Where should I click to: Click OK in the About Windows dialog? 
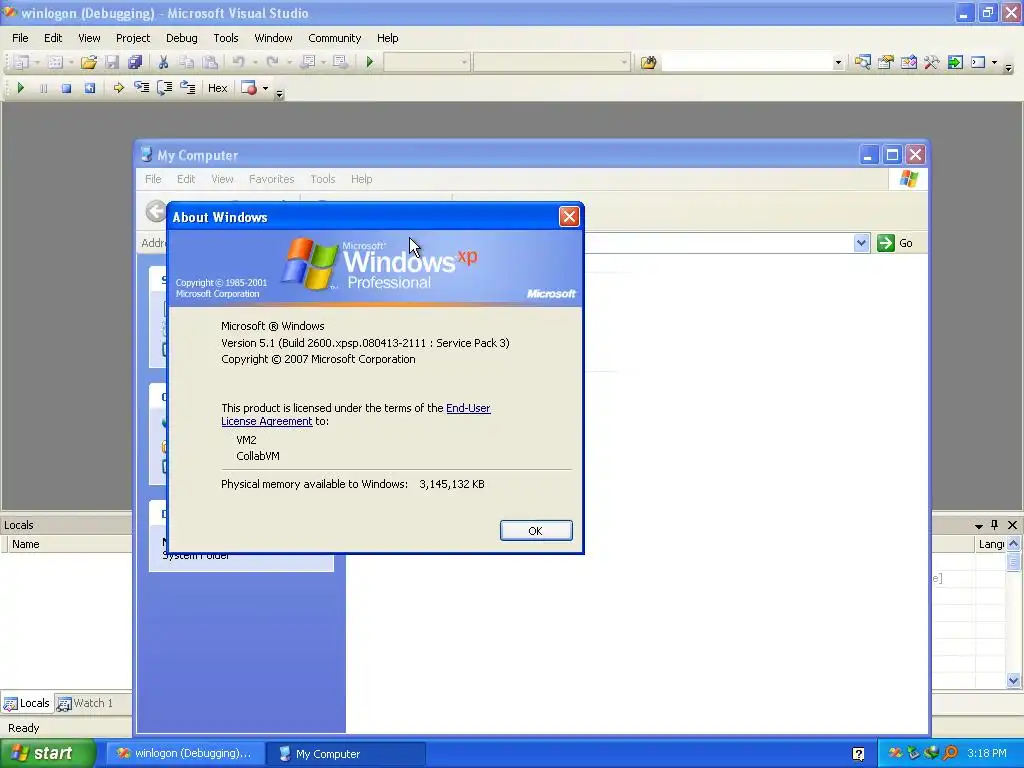(536, 530)
